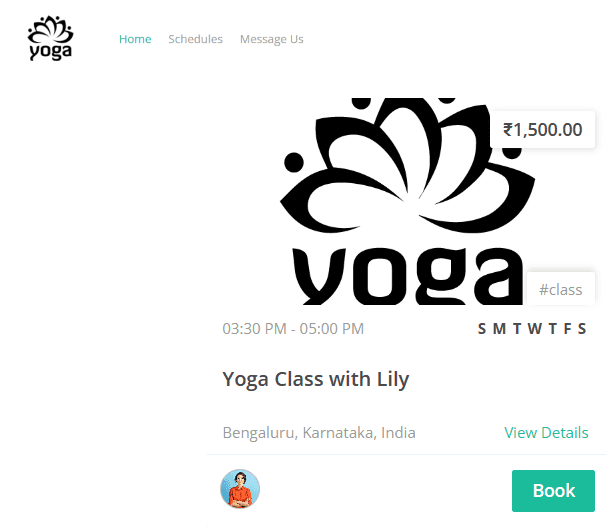Click the 03:30 PM - 05:00 PM time
Image resolution: width=606 pixels, height=527 pixels.
pyautogui.click(x=293, y=329)
